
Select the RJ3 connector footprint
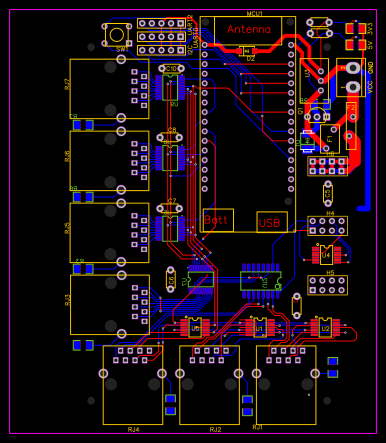tap(110, 305)
